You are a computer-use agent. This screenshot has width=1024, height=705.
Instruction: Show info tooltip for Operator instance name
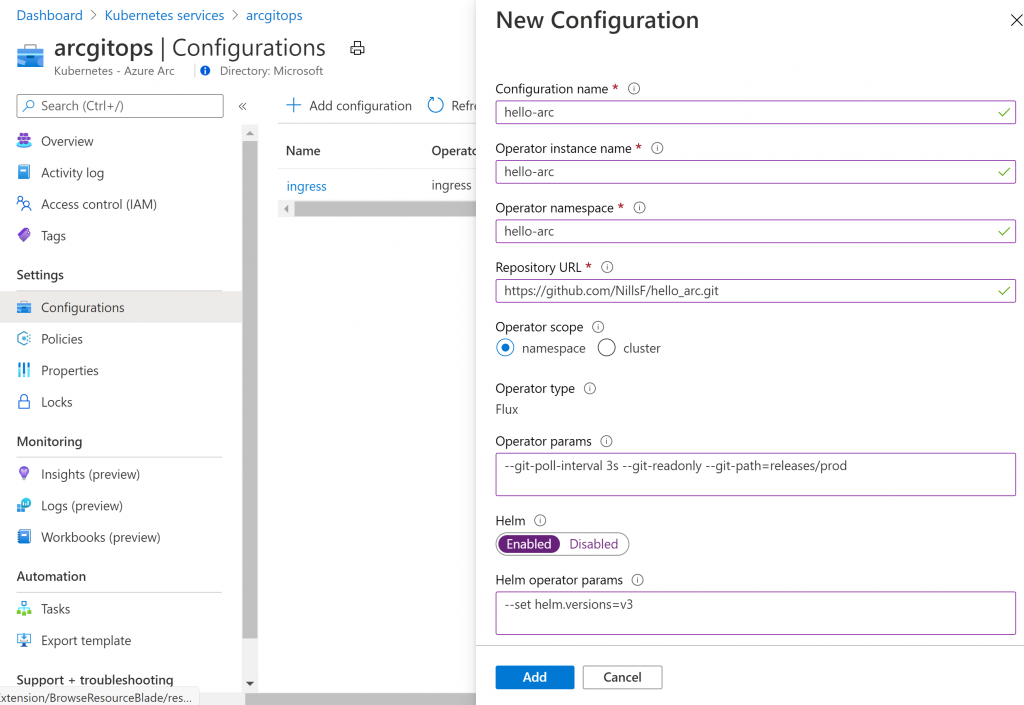[657, 148]
